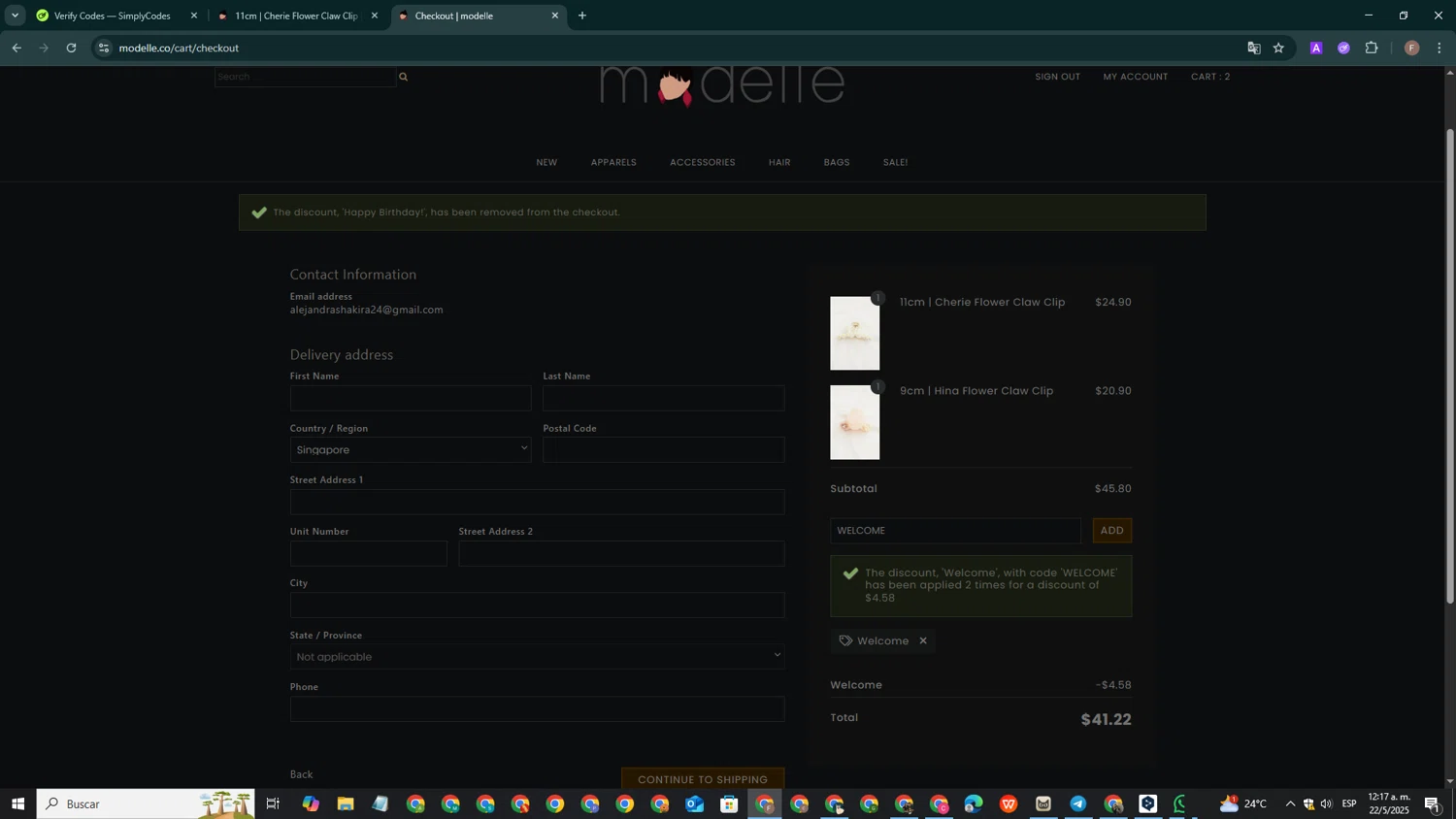This screenshot has height=819, width=1456.
Task: Open File Explorer from taskbar
Action: point(346,803)
